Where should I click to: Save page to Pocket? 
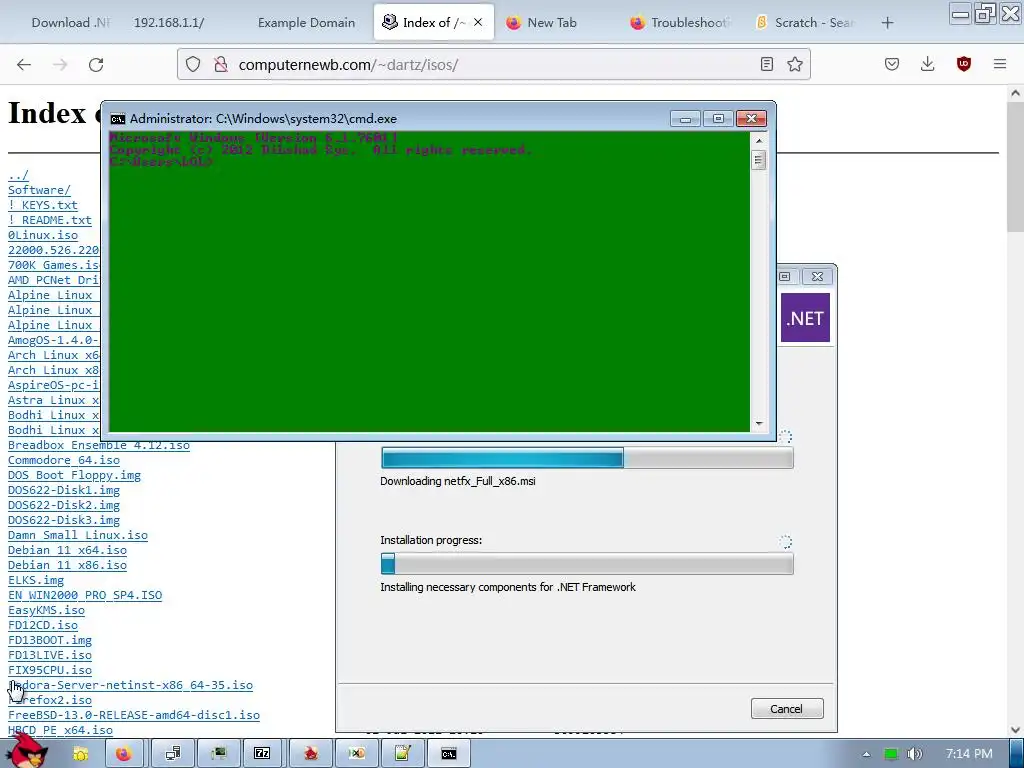[x=891, y=64]
